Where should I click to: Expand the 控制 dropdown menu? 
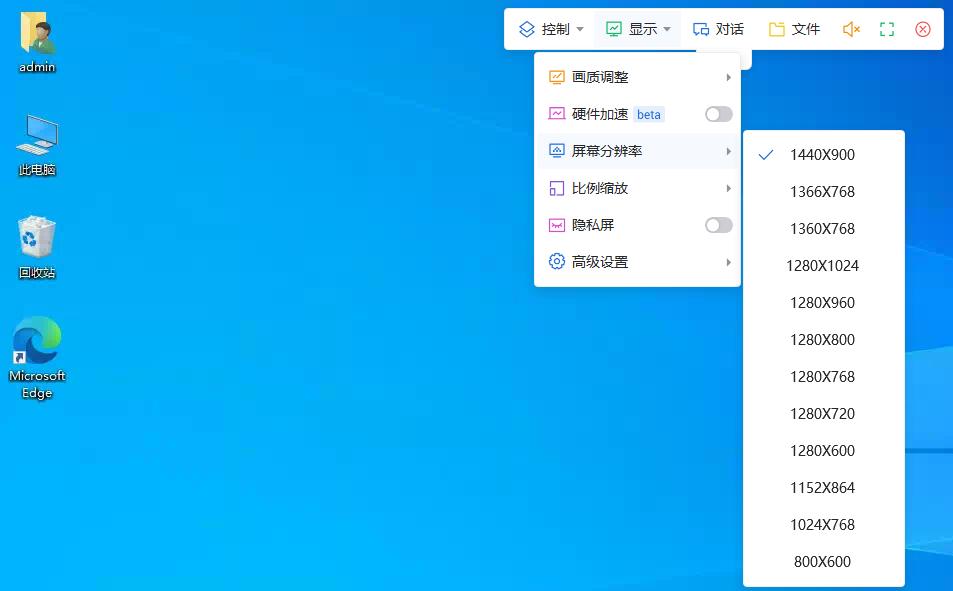click(x=550, y=29)
